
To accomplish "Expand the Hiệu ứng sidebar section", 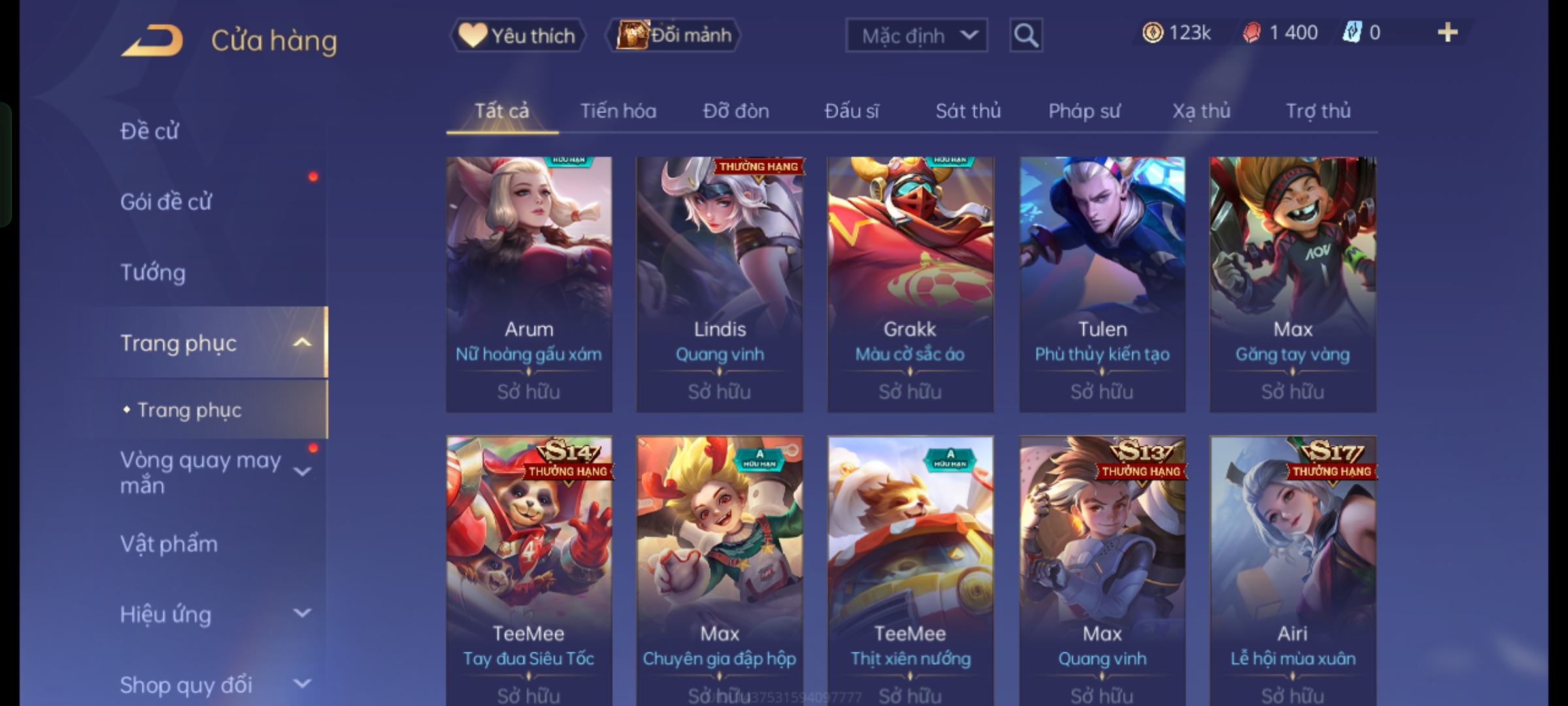I will tap(302, 613).
